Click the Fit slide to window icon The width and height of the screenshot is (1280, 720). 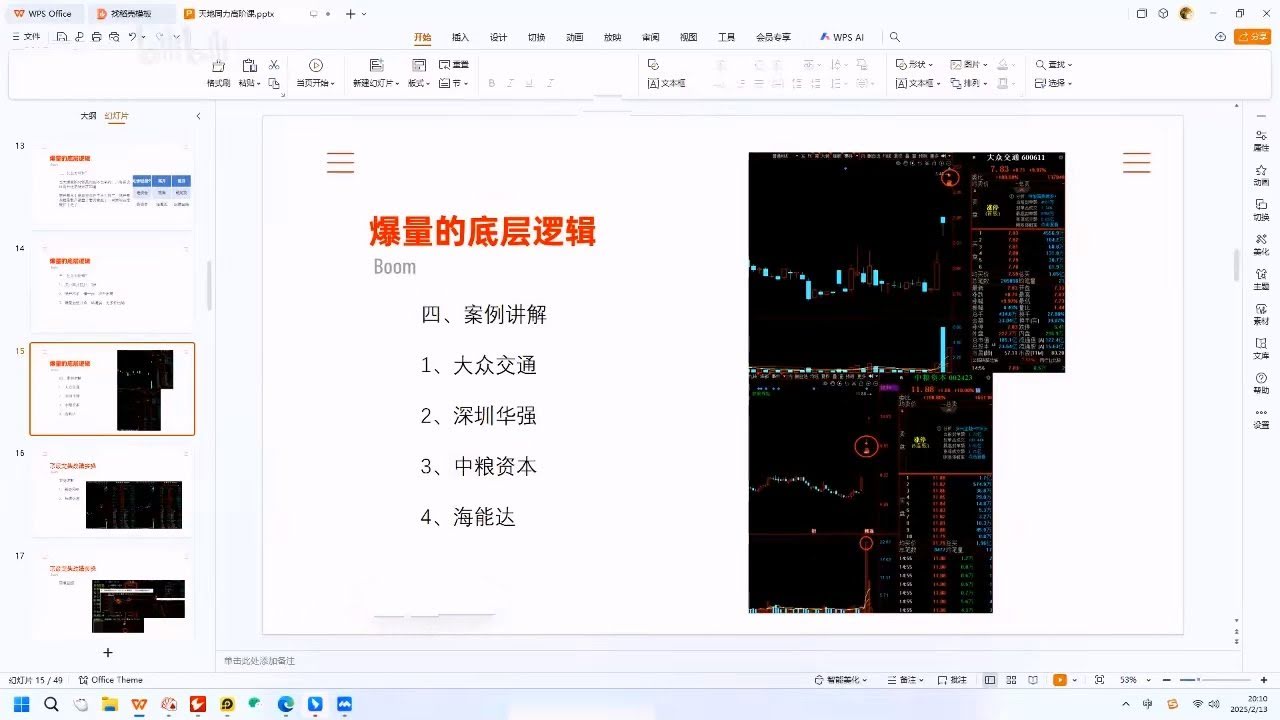[1100, 680]
